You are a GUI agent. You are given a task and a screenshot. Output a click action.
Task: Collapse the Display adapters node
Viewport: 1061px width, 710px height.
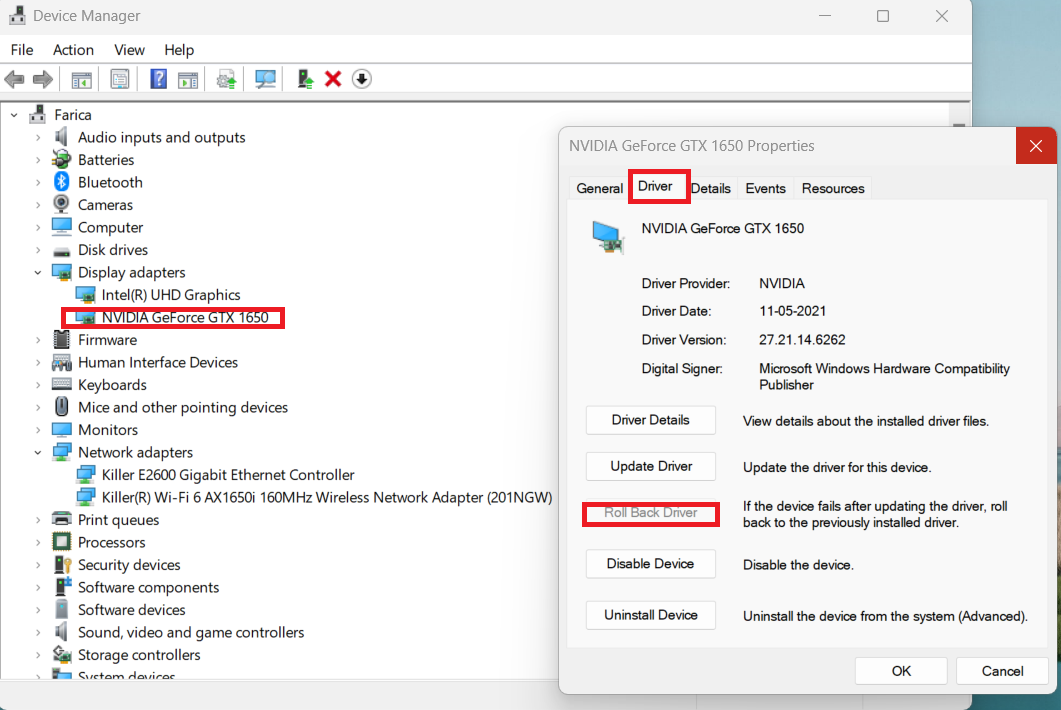click(38, 272)
